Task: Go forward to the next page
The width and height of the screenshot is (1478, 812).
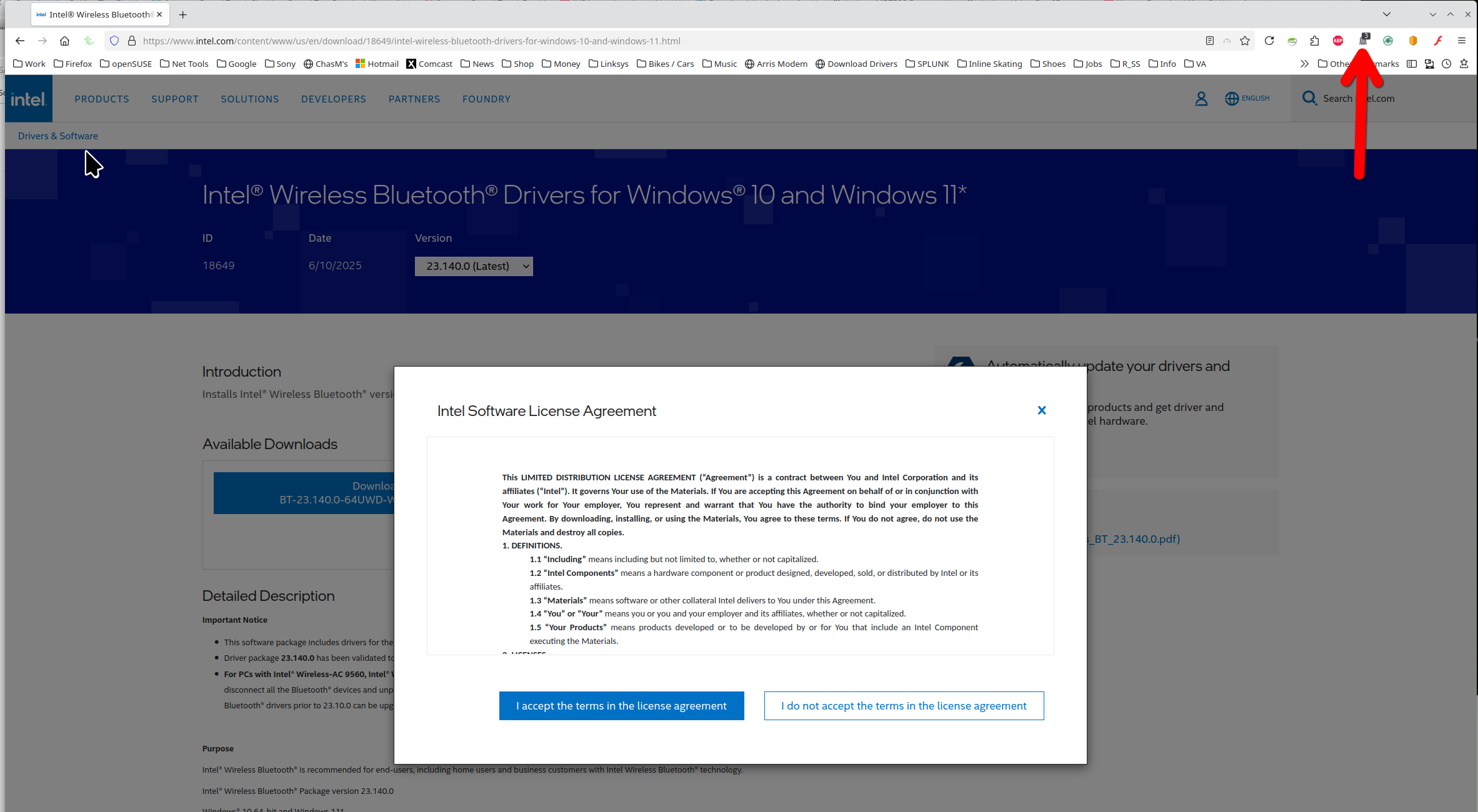Action: click(x=42, y=41)
